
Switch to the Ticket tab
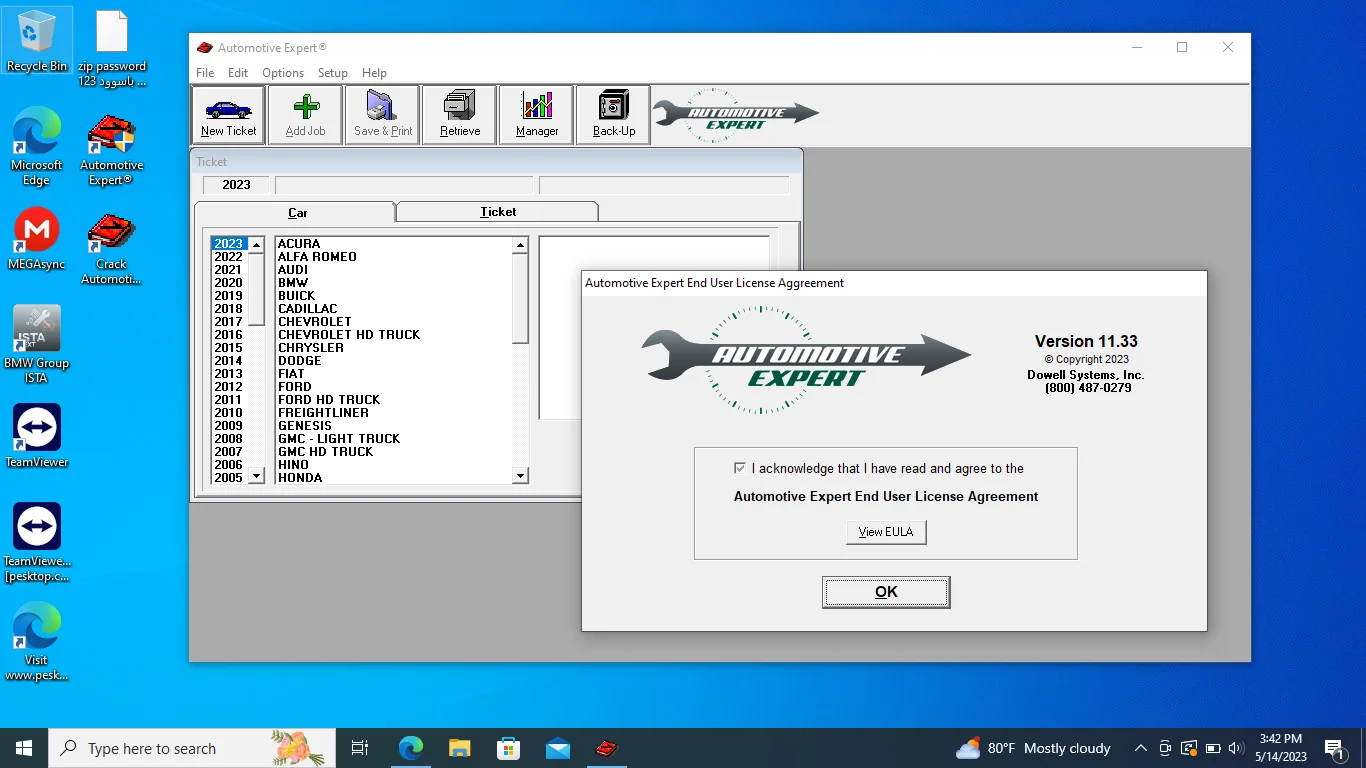click(x=497, y=211)
